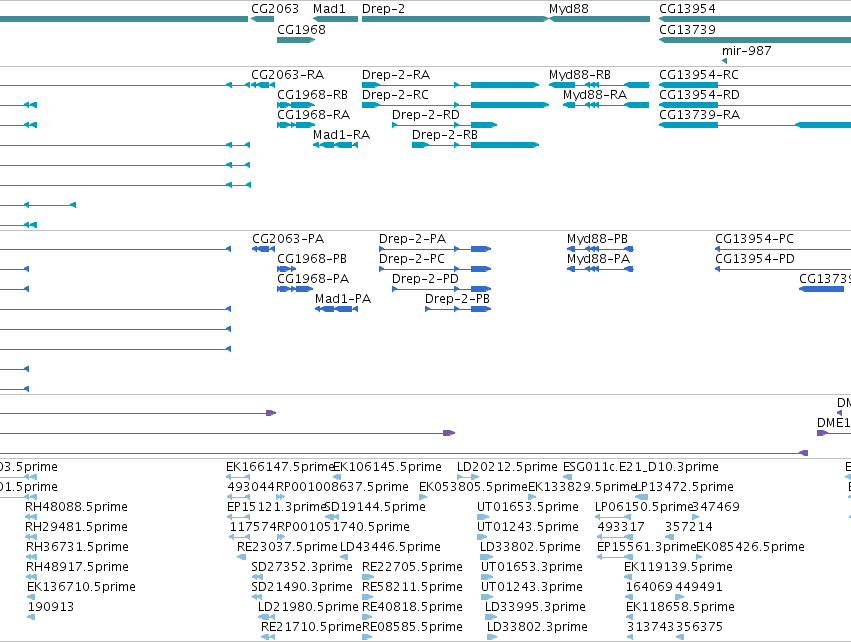This screenshot has width=851, height=642.
Task: Select transcript Drep-2-RC
Action: [x=395, y=94]
